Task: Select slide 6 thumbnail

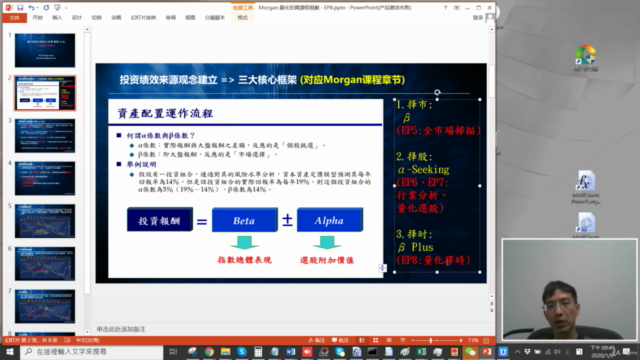Action: [x=45, y=264]
